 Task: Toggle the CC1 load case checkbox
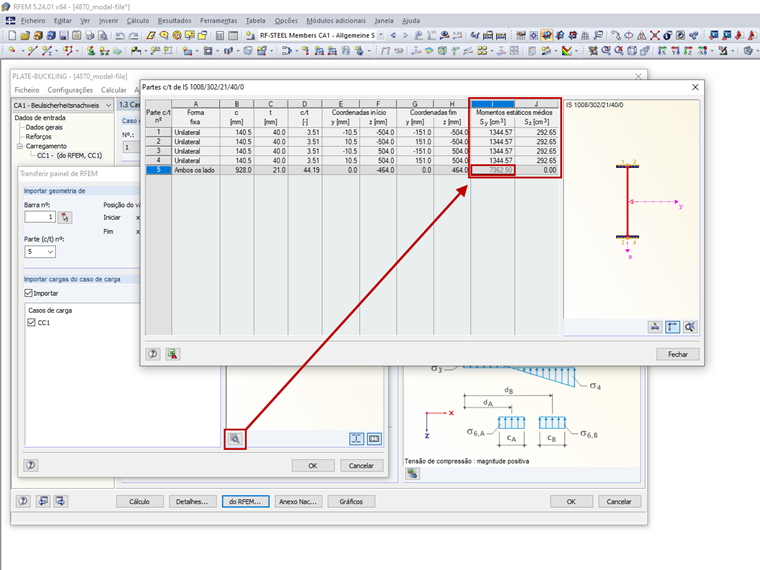tap(32, 322)
